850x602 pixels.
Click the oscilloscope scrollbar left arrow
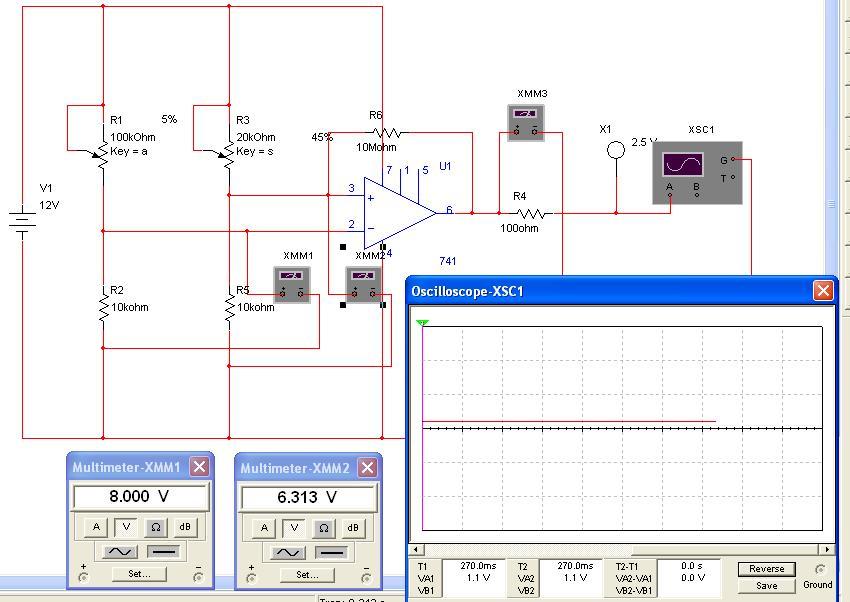[416, 549]
